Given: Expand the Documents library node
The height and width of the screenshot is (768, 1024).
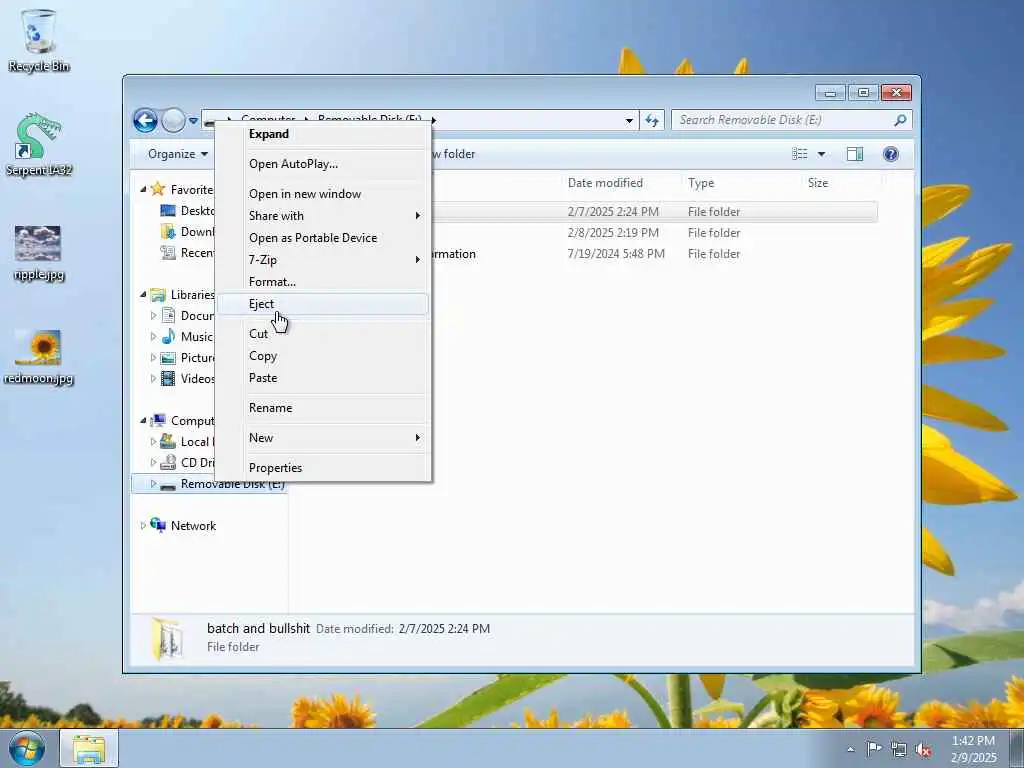Looking at the screenshot, I should [x=153, y=315].
